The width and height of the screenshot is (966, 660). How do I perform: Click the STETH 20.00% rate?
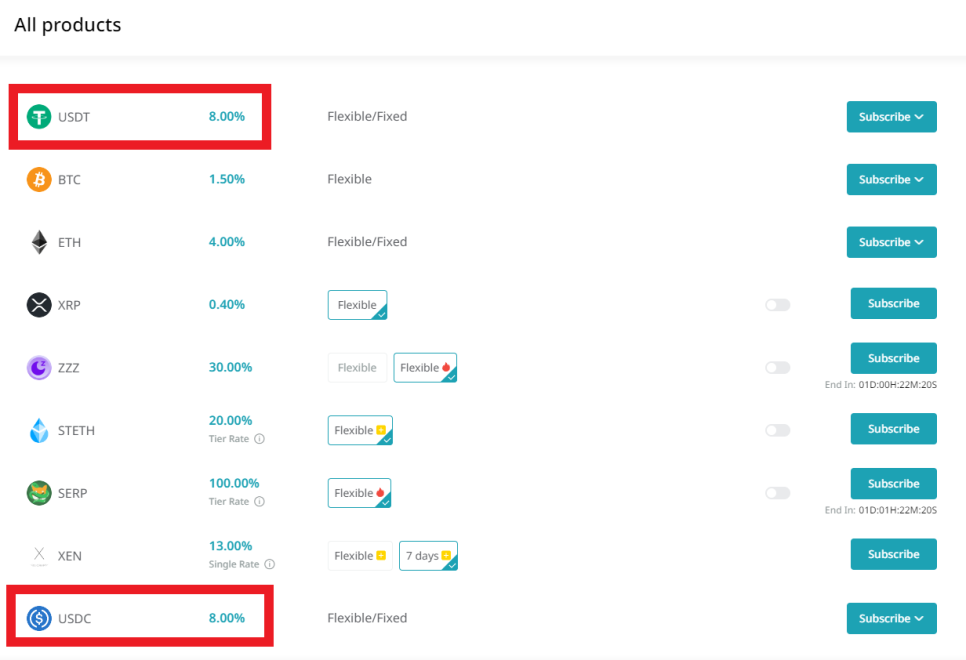tap(230, 420)
